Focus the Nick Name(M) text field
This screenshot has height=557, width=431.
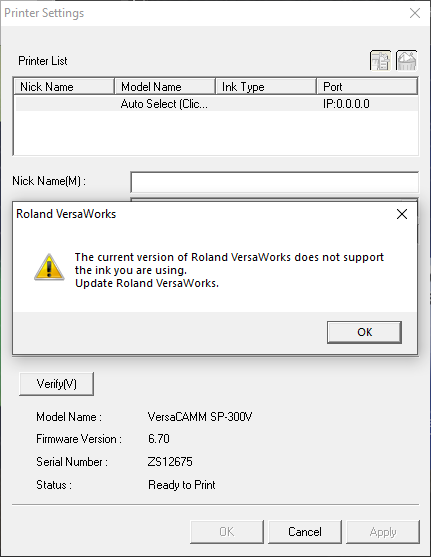tap(275, 182)
